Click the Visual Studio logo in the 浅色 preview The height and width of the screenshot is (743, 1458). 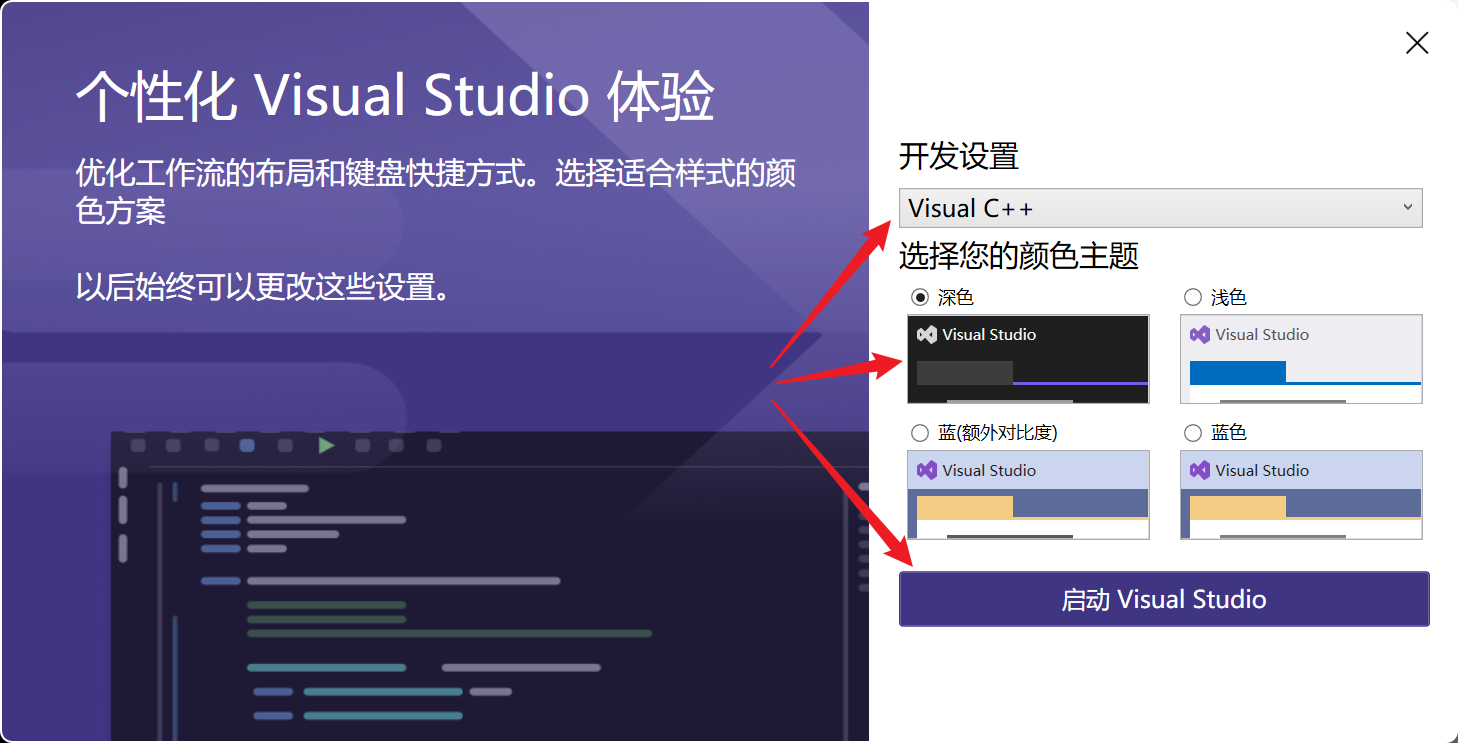coord(1198,334)
